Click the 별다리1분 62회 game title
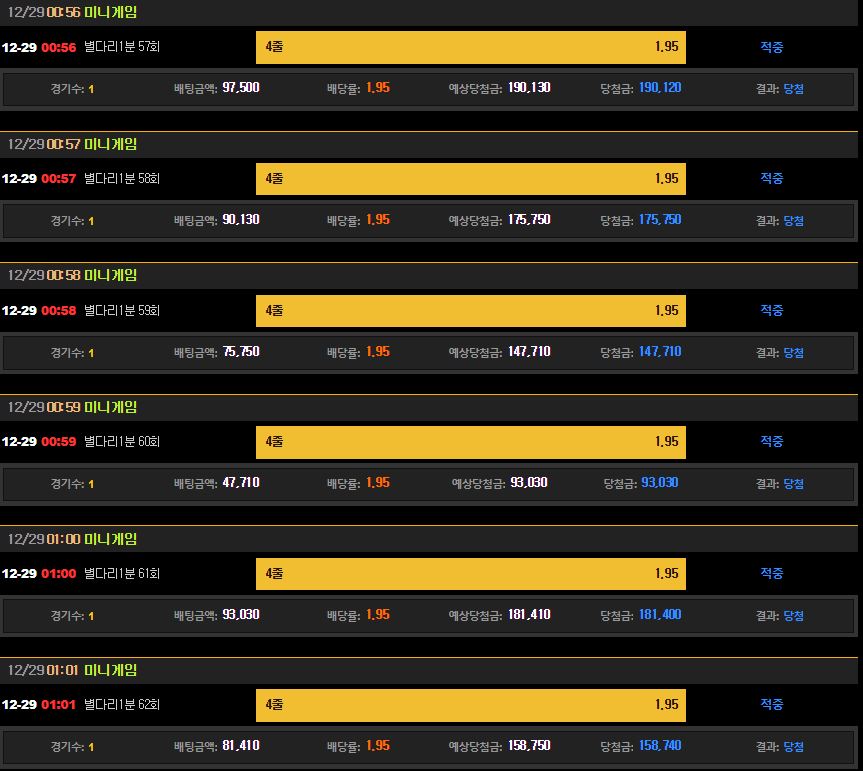This screenshot has width=863, height=771. (x=122, y=705)
